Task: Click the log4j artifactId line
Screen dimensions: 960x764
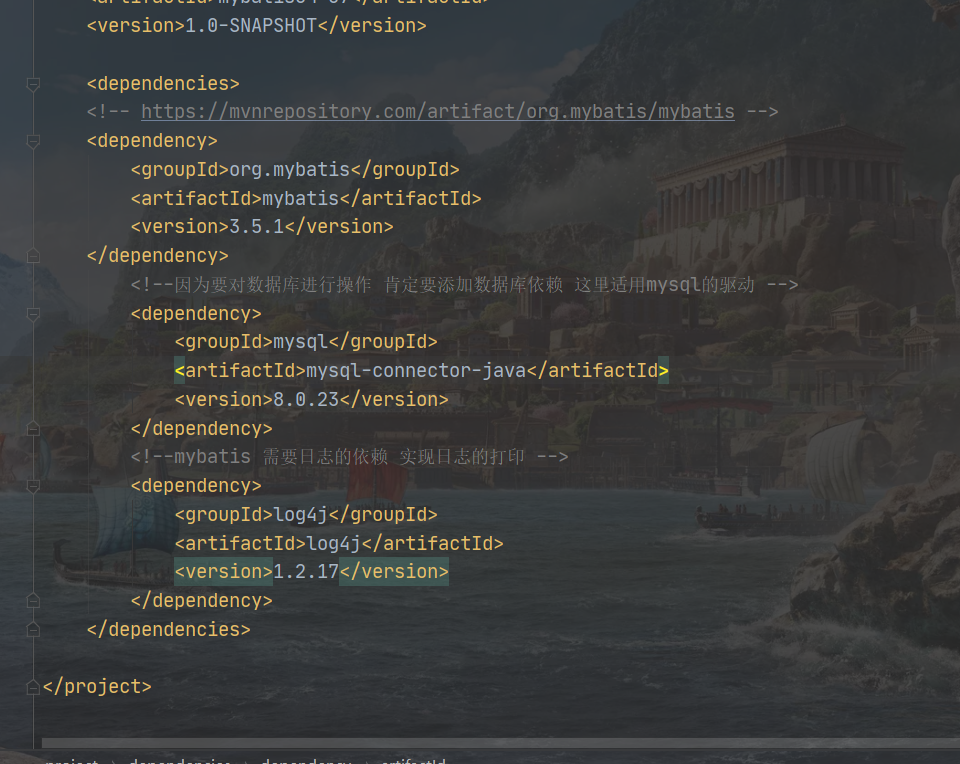Action: coord(339,544)
